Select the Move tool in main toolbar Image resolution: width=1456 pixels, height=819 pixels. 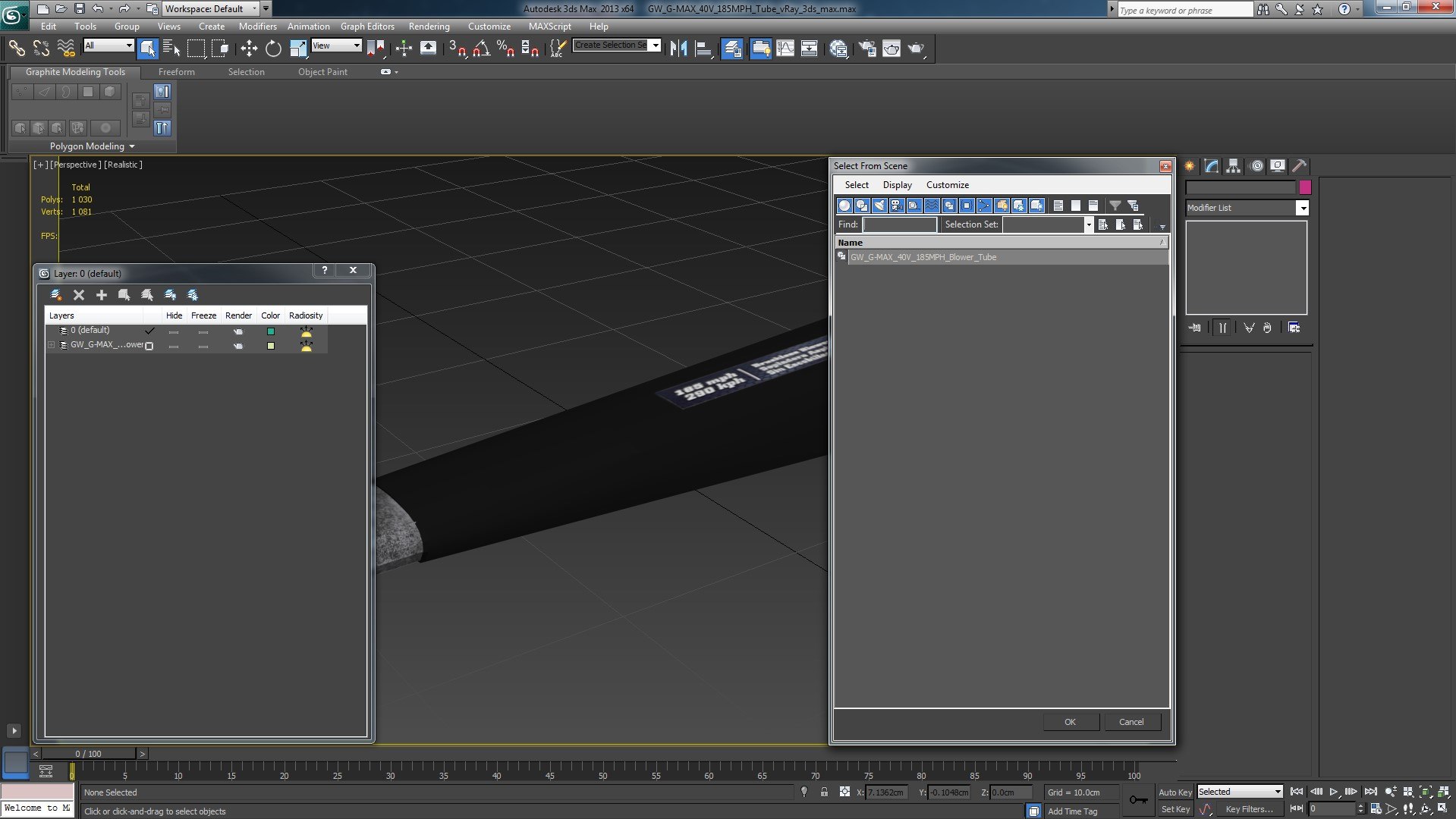click(x=249, y=49)
